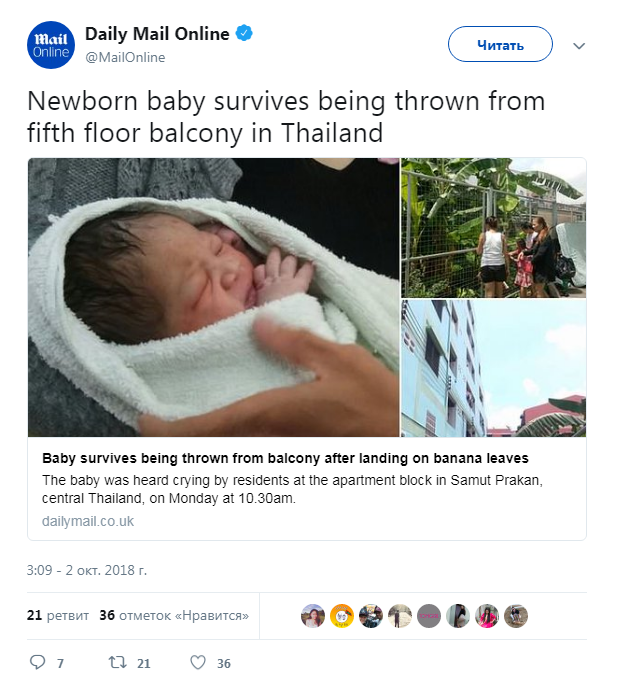Click the Daily Mail Online profile avatar
The width and height of the screenshot is (620, 692).
pyautogui.click(x=51, y=45)
